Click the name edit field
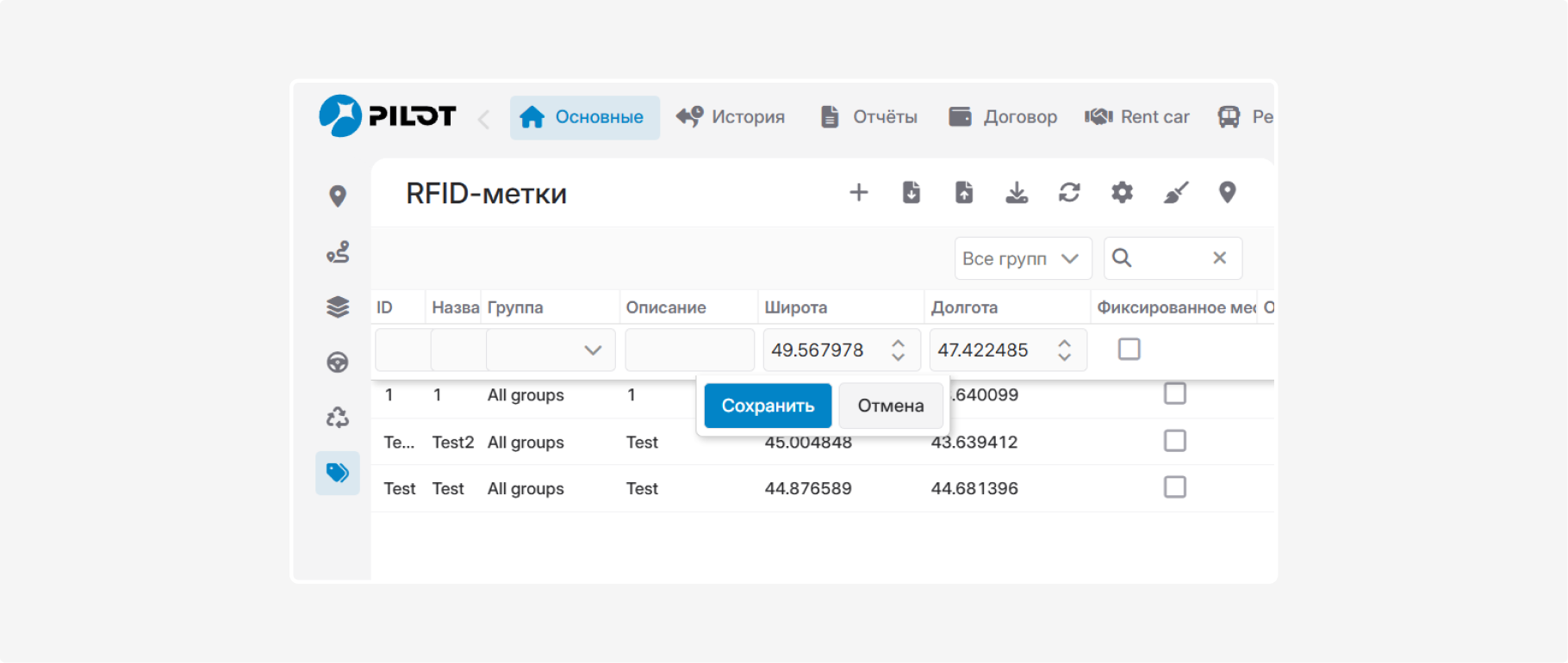 [457, 350]
